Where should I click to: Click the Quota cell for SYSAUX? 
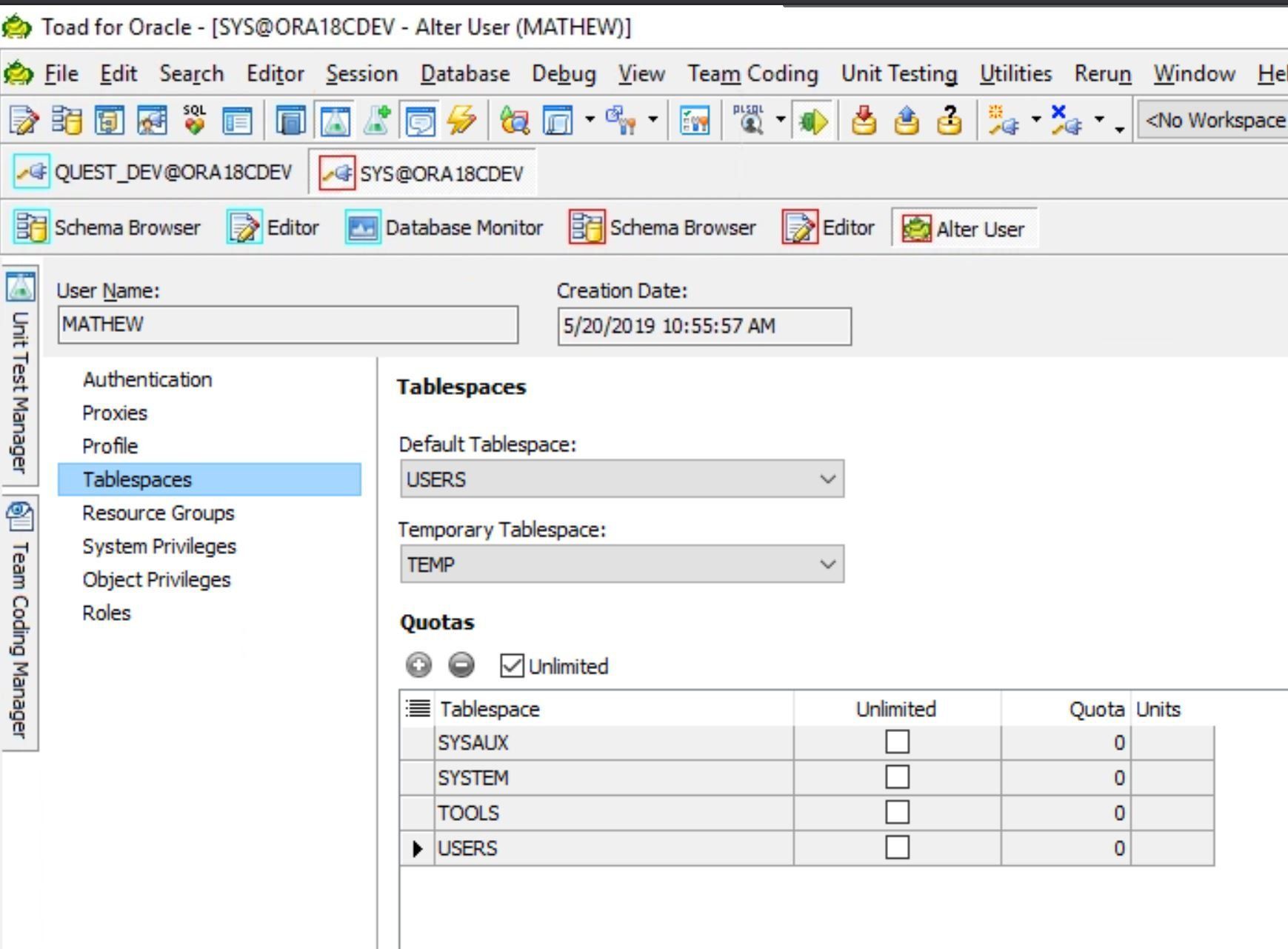[x=1065, y=742]
